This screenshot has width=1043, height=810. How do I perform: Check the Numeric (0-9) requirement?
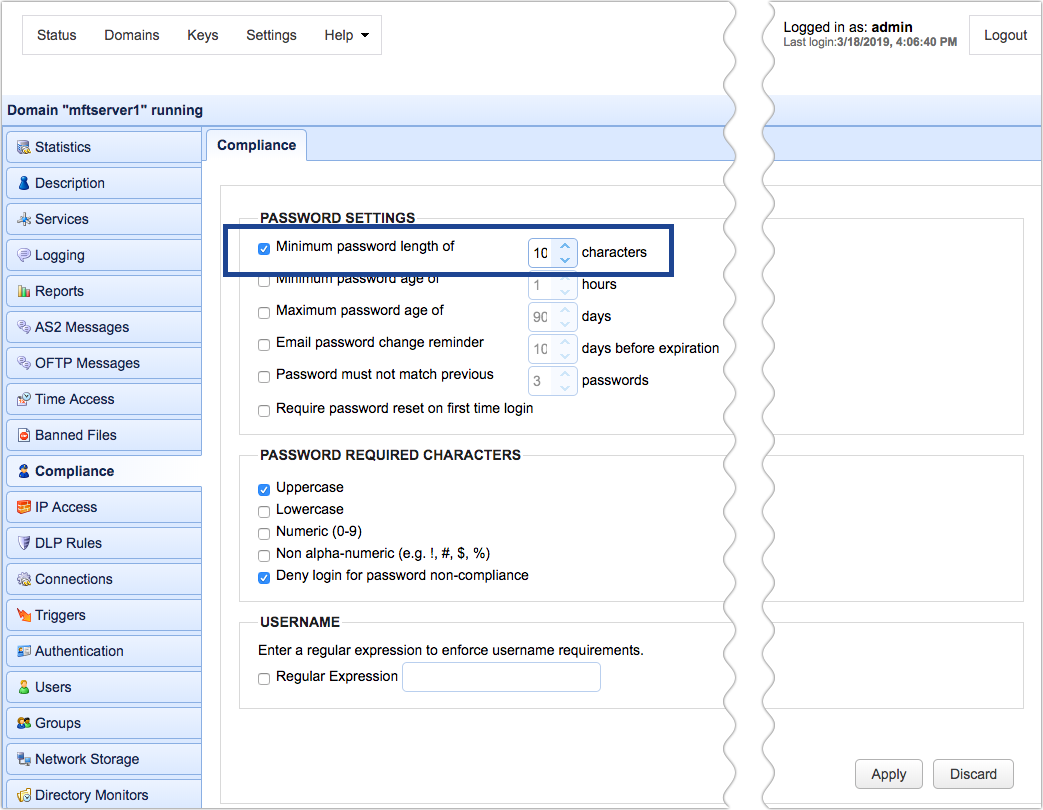coord(264,533)
